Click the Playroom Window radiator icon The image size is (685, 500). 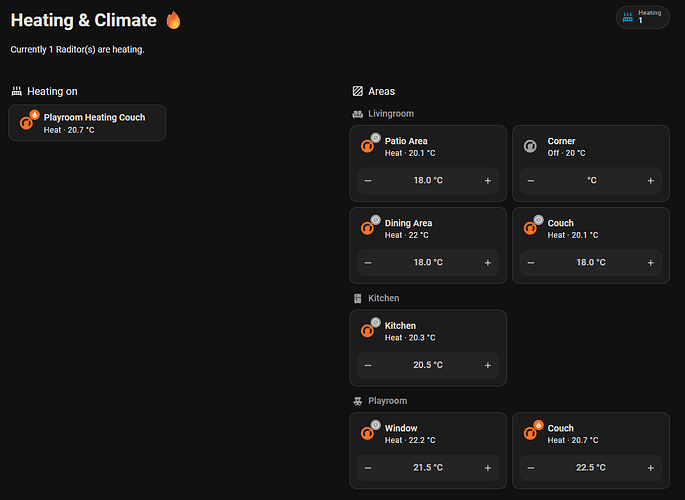tap(368, 433)
